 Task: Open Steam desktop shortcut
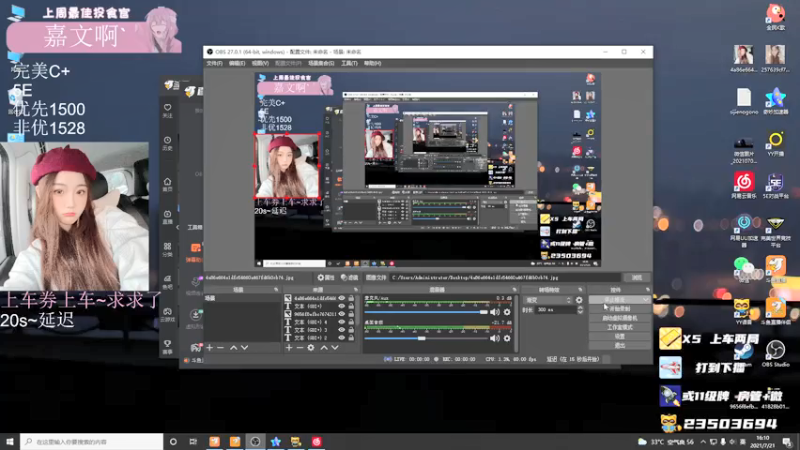(744, 354)
